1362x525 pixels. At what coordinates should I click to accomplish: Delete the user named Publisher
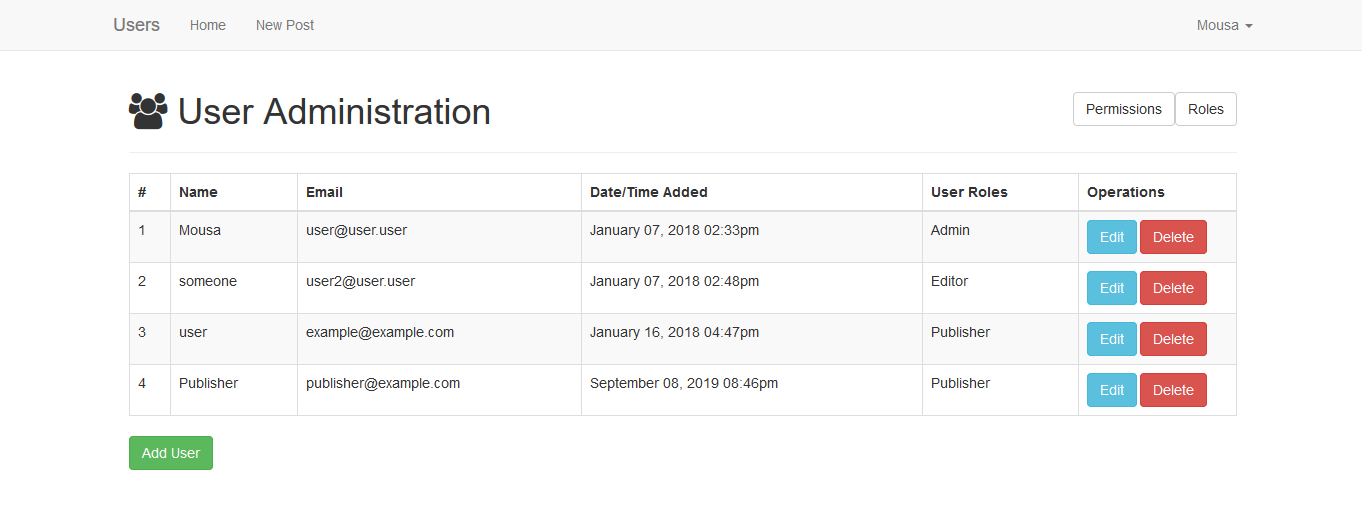[1173, 390]
